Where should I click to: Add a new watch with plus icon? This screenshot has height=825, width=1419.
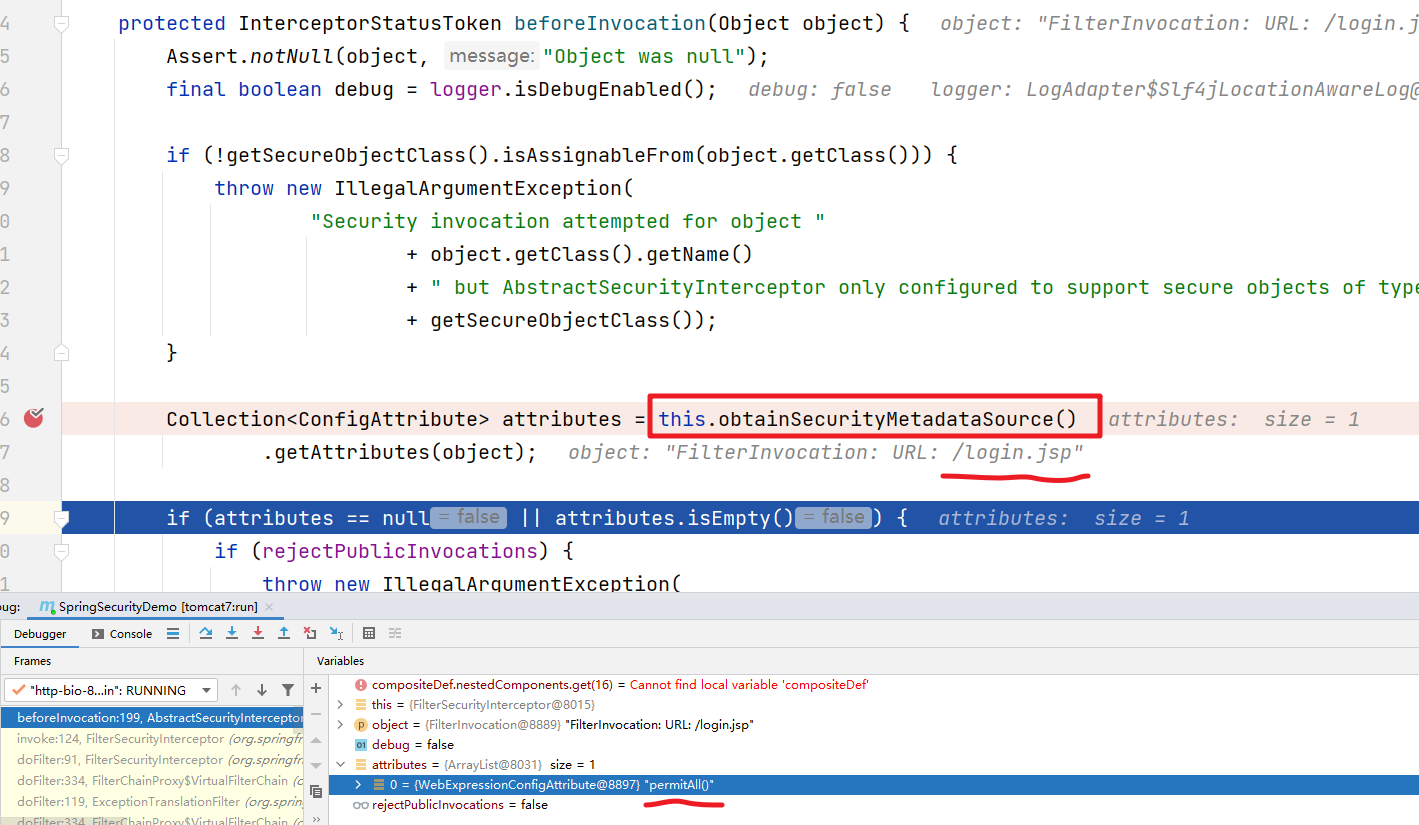(x=316, y=688)
